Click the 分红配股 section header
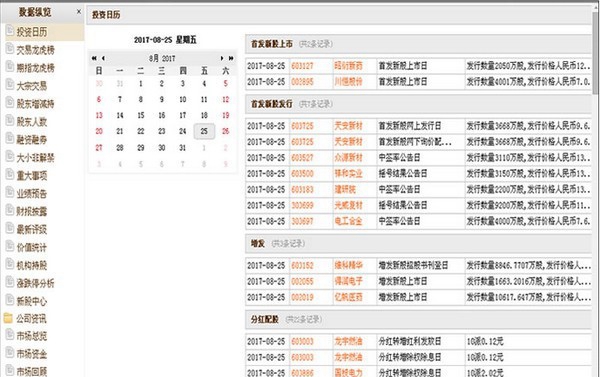 pyautogui.click(x=419, y=319)
